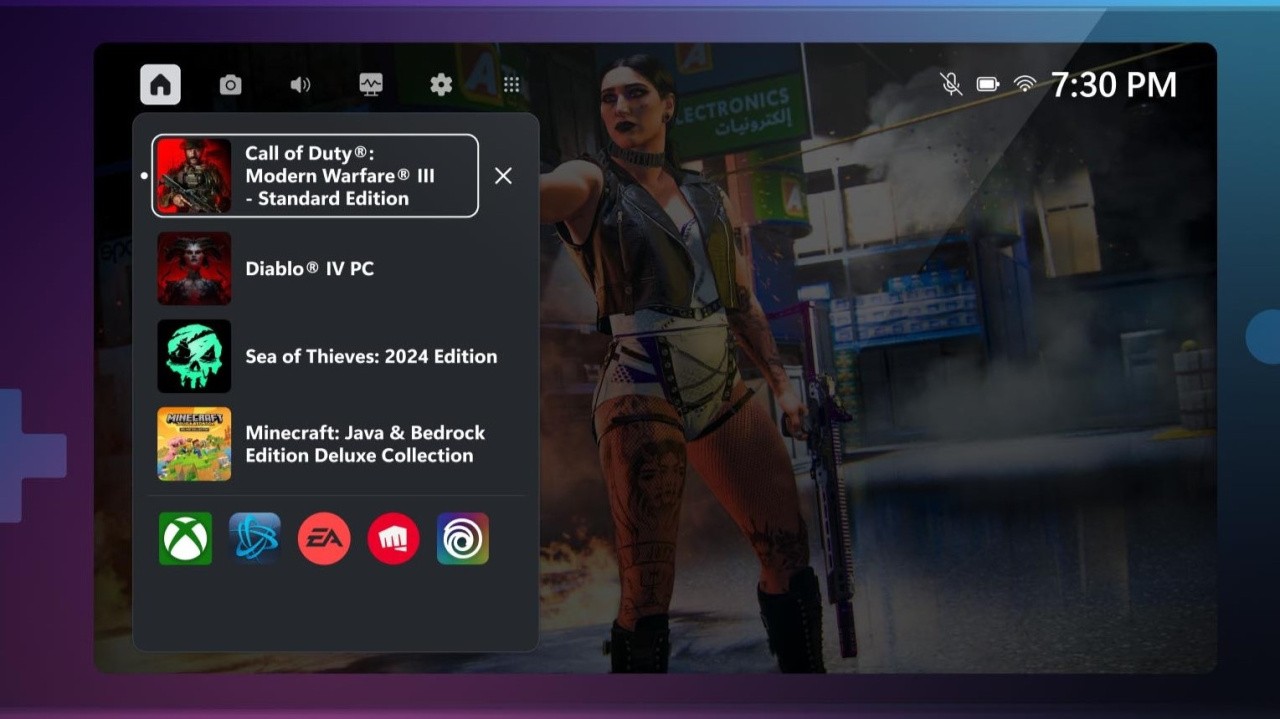Launch the EA app icon
Screen dimensions: 1280x719
[324, 538]
